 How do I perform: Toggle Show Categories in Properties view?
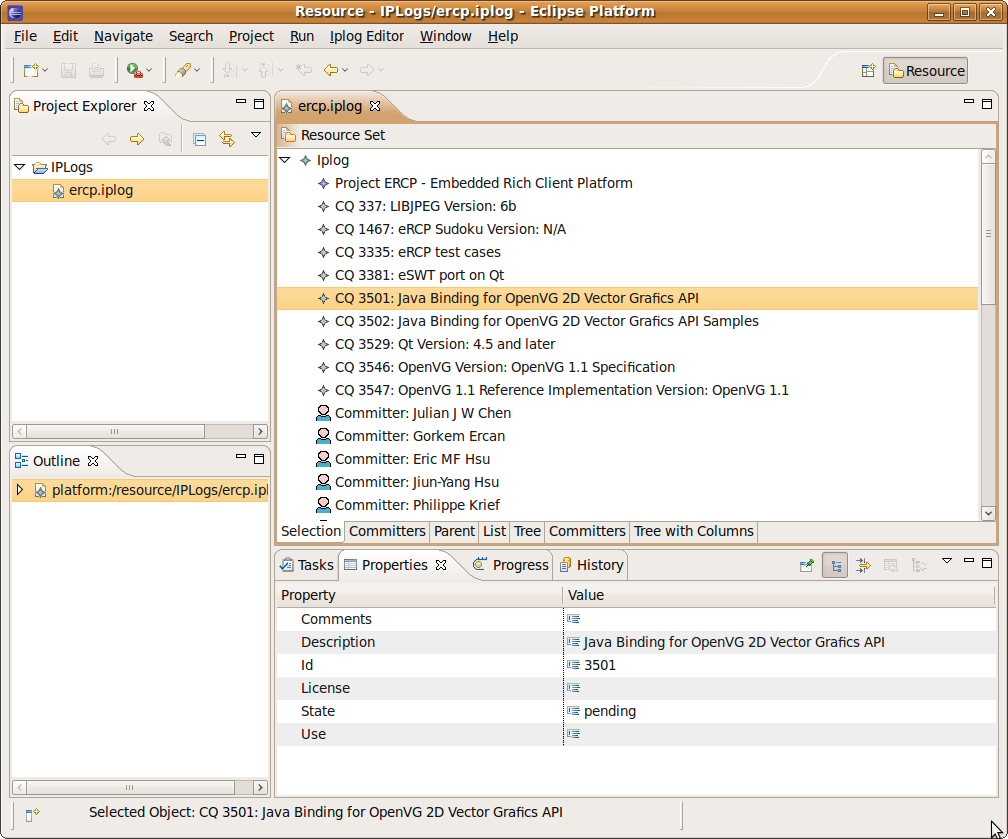835,566
